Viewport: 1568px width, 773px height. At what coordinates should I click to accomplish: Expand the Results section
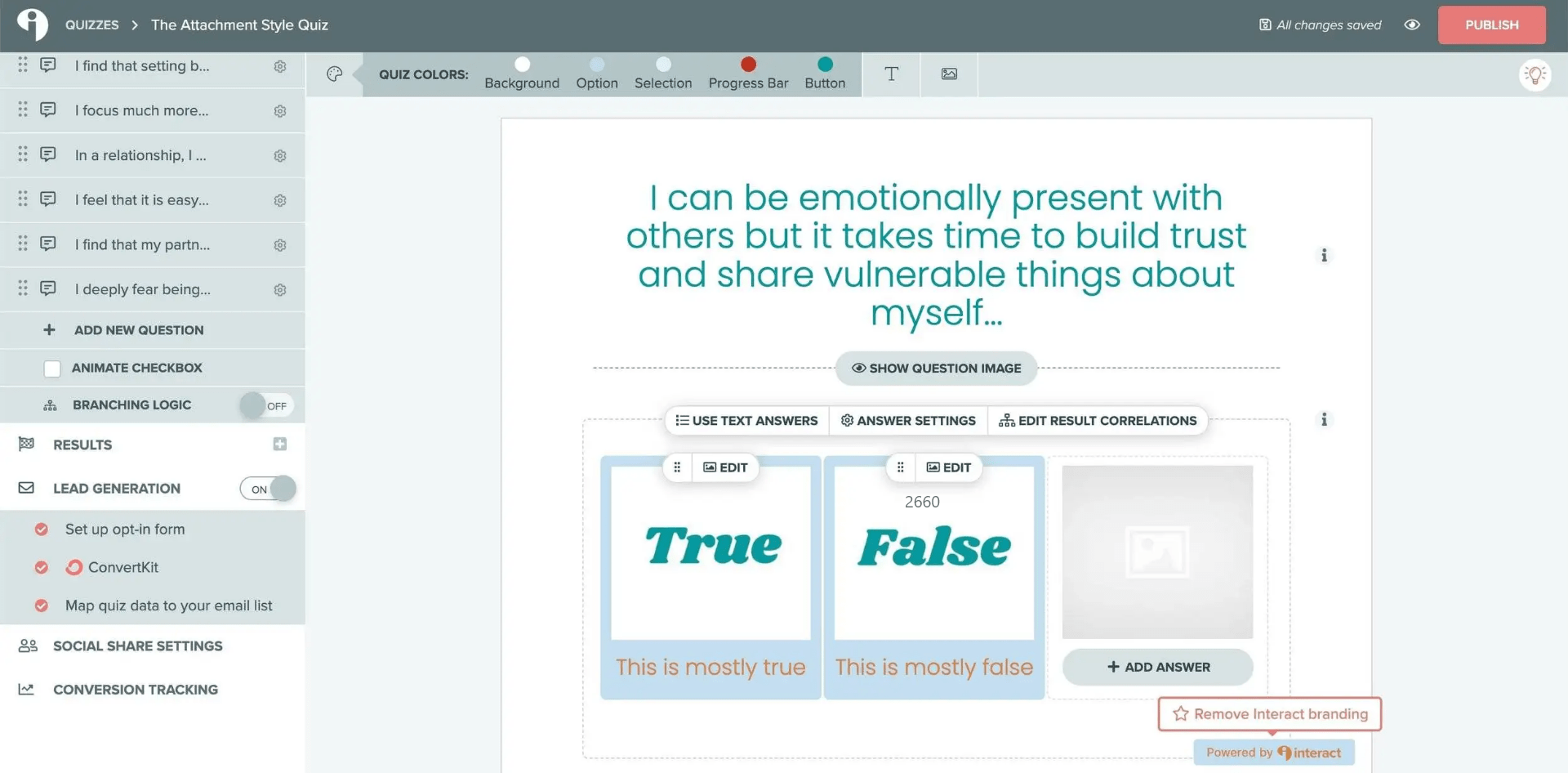[x=82, y=445]
